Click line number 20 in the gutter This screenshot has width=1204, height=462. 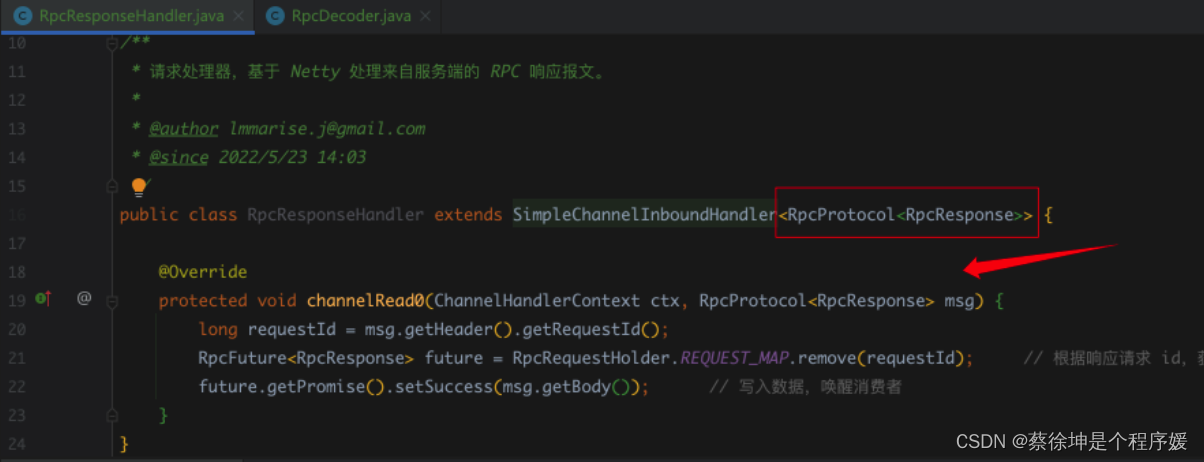15,329
